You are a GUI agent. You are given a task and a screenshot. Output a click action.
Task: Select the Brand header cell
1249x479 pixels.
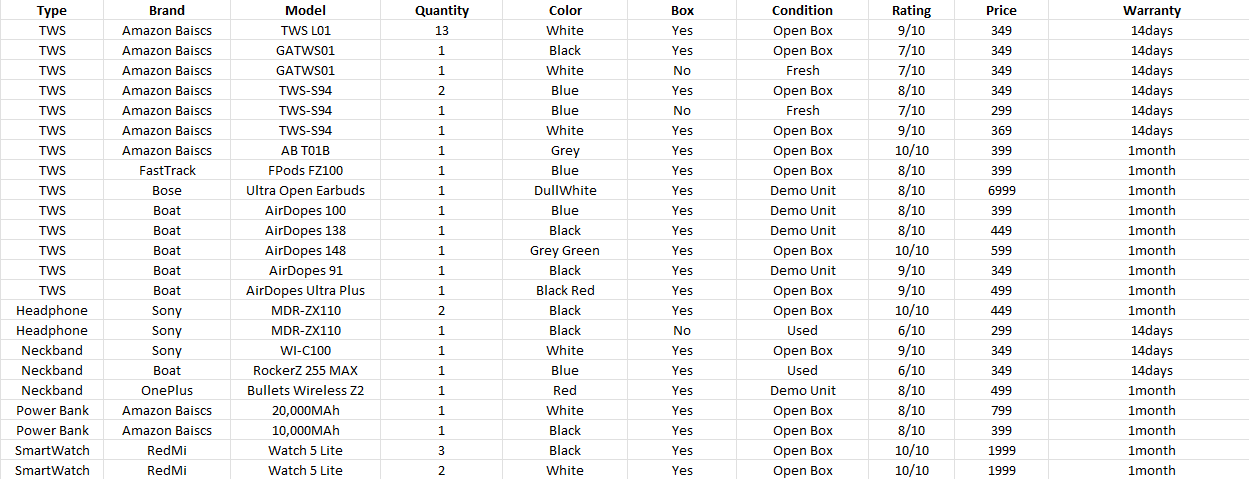(167, 11)
